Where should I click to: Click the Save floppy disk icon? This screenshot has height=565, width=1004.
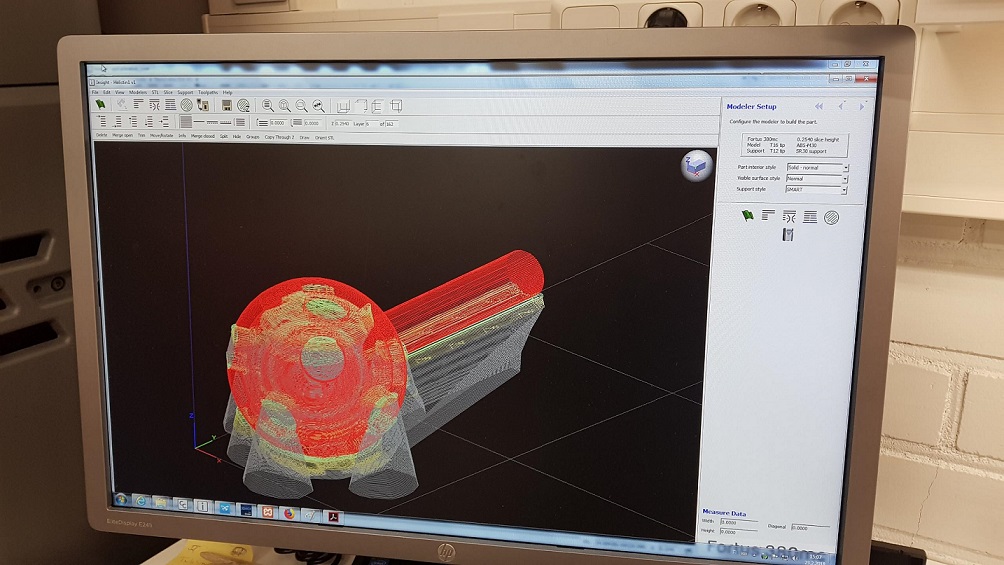point(227,105)
